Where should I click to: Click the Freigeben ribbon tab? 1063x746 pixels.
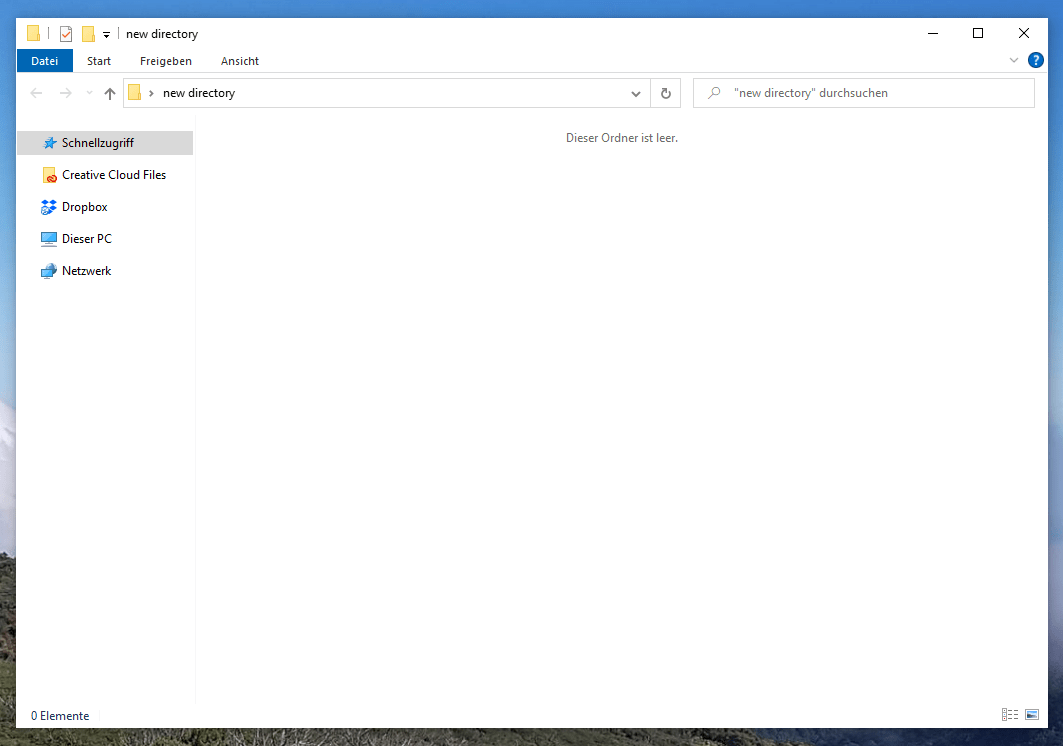(165, 60)
